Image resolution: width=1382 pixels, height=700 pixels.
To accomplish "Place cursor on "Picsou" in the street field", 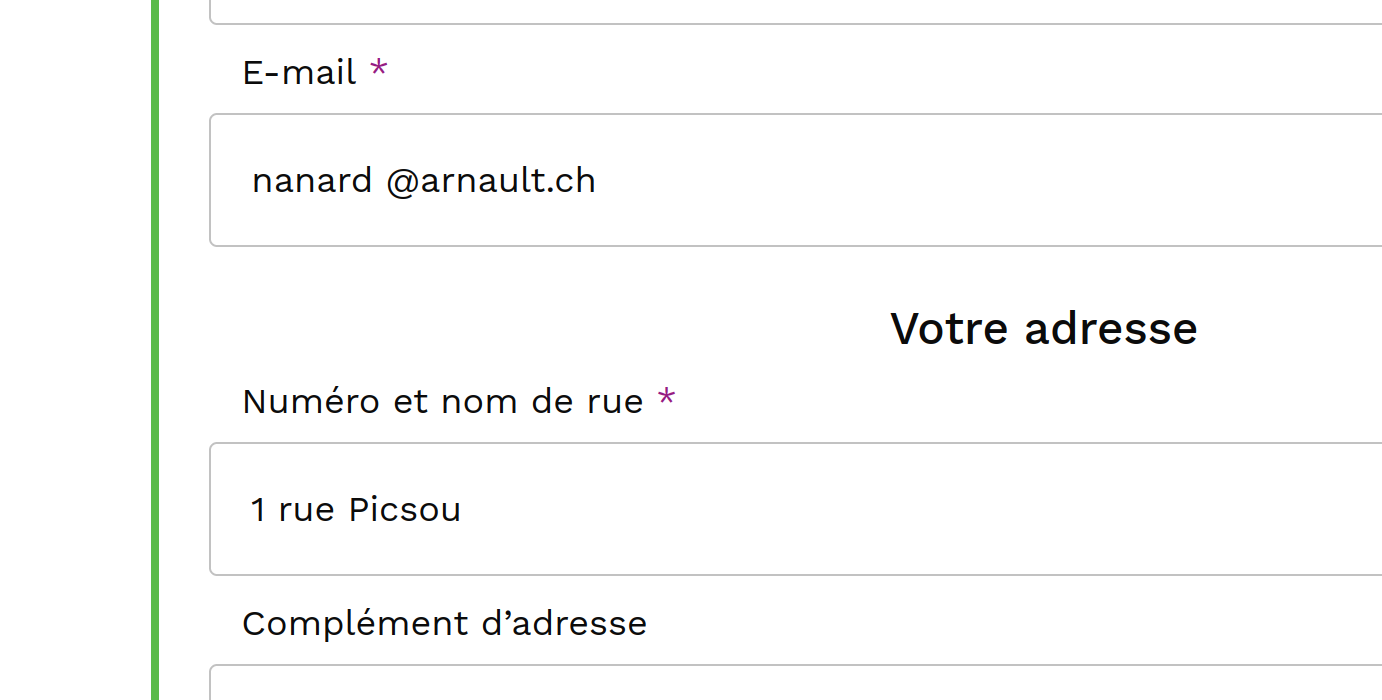I will coord(404,510).
